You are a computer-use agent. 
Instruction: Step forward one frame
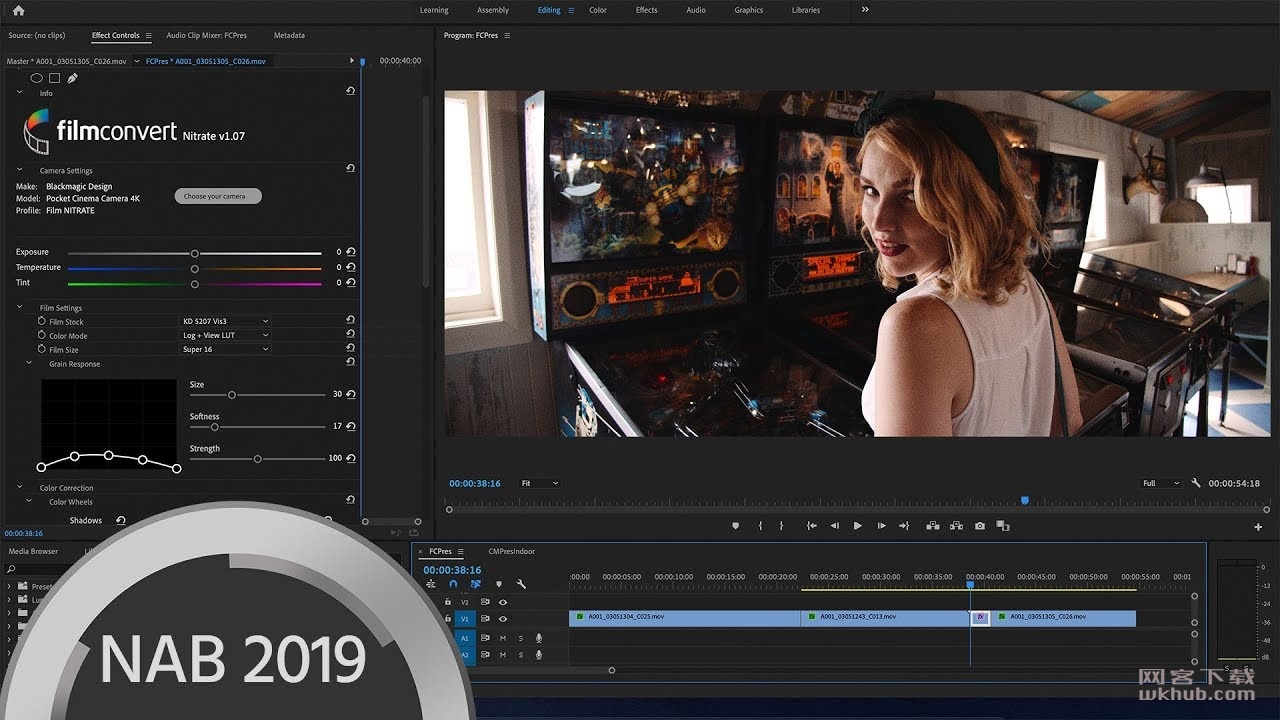coord(881,526)
